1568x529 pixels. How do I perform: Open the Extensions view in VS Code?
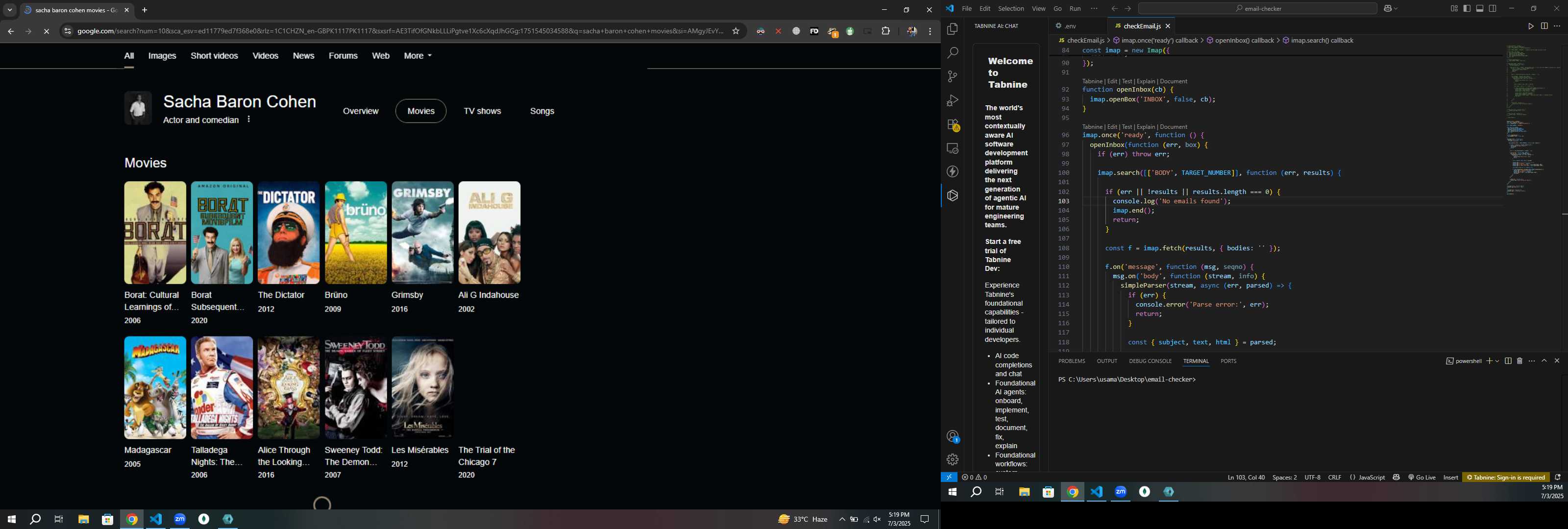tap(953, 125)
